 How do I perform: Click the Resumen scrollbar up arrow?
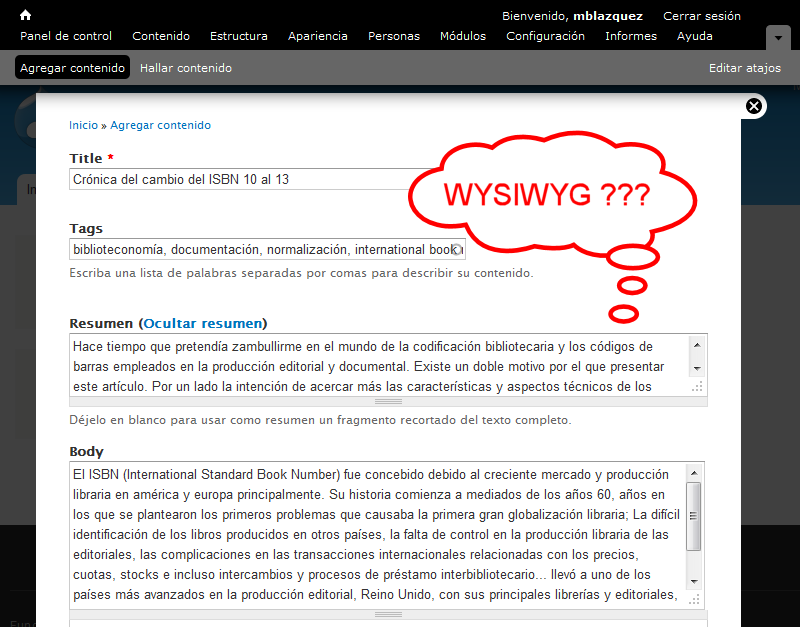click(x=697, y=344)
